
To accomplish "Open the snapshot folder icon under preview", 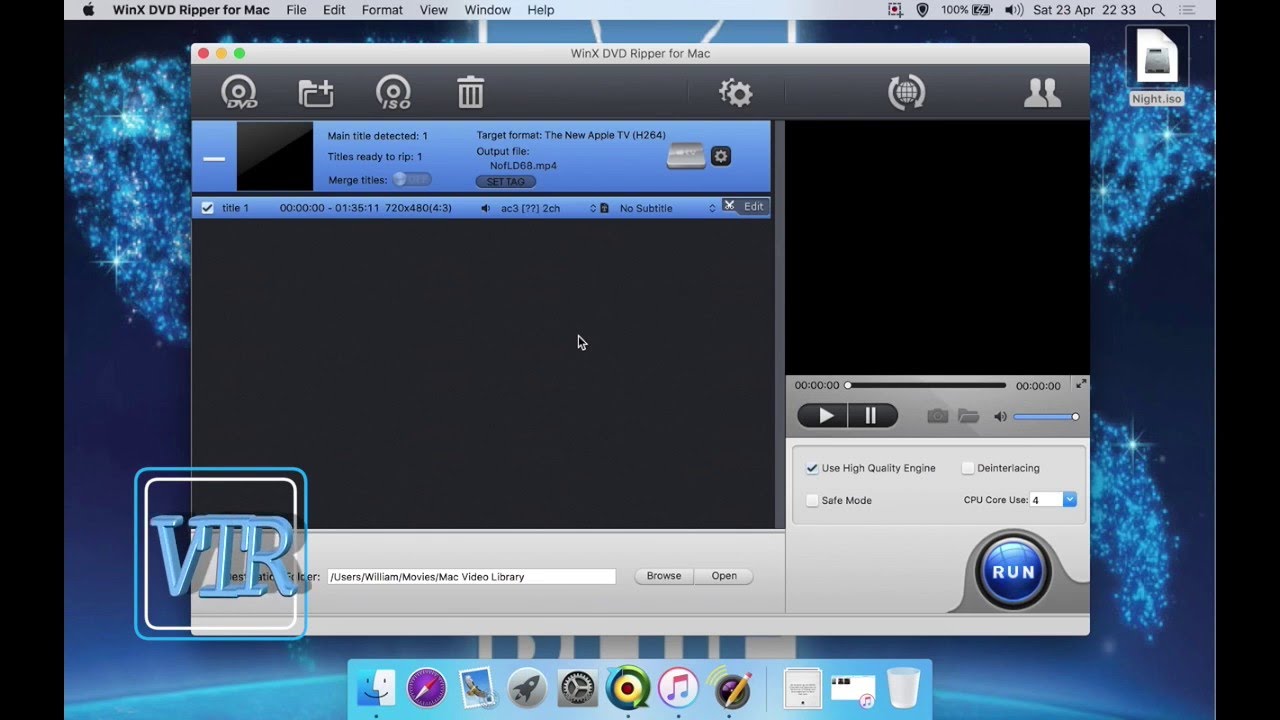I will pos(968,416).
